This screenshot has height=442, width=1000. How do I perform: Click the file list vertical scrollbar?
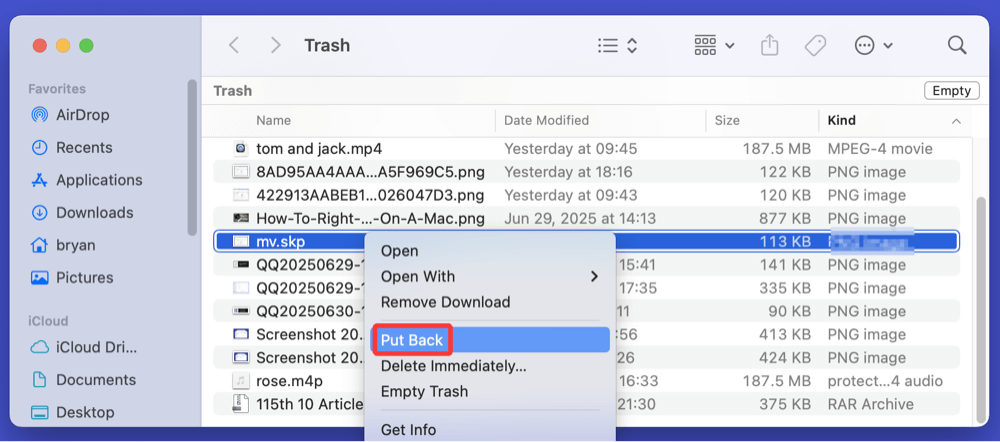click(x=981, y=310)
